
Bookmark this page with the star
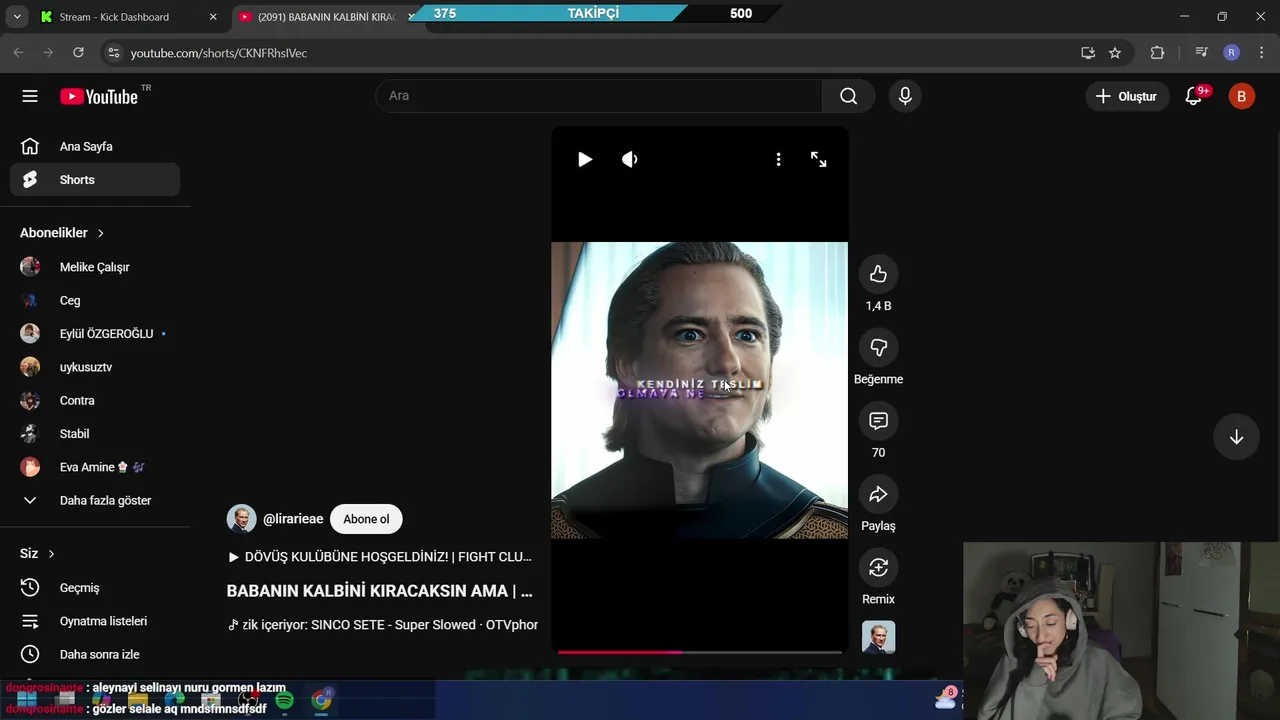(1115, 53)
